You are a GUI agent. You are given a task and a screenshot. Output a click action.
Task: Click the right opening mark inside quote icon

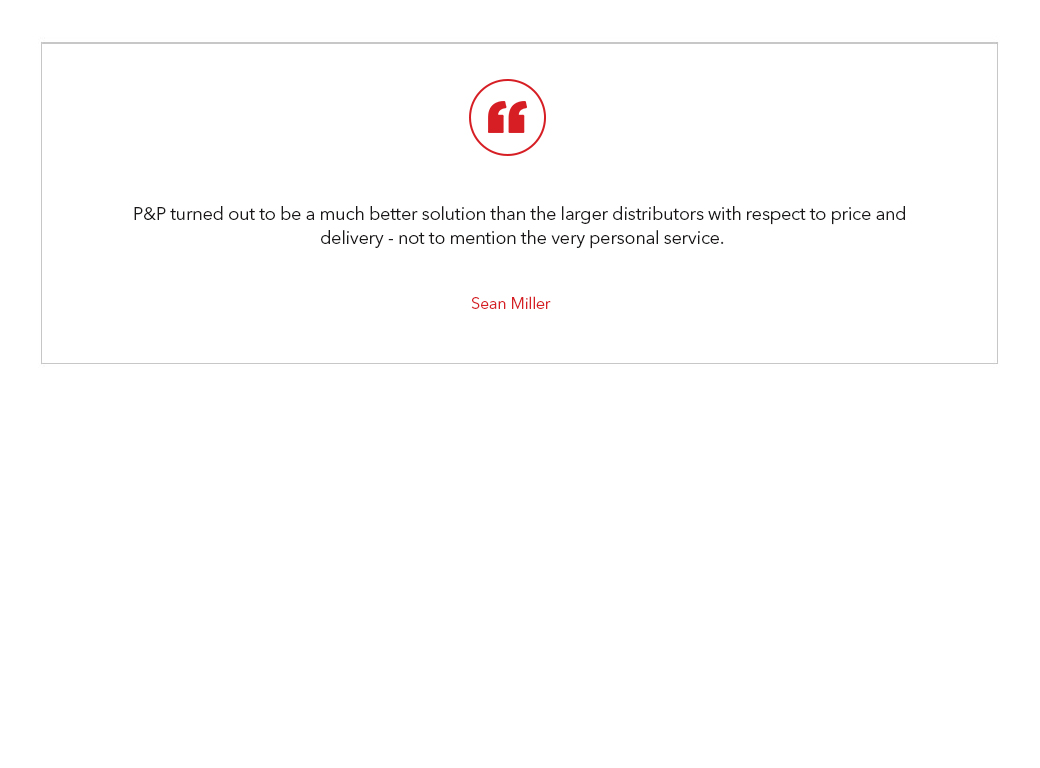click(518, 117)
